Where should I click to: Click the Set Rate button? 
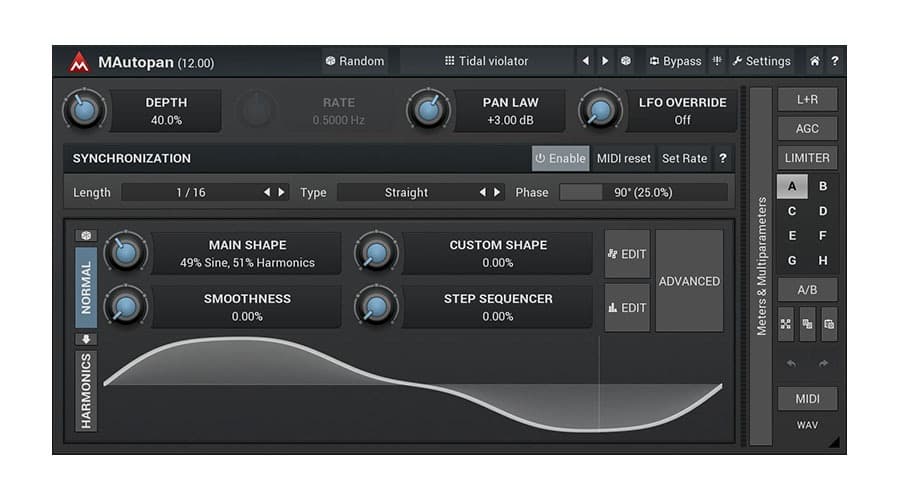pyautogui.click(x=684, y=158)
